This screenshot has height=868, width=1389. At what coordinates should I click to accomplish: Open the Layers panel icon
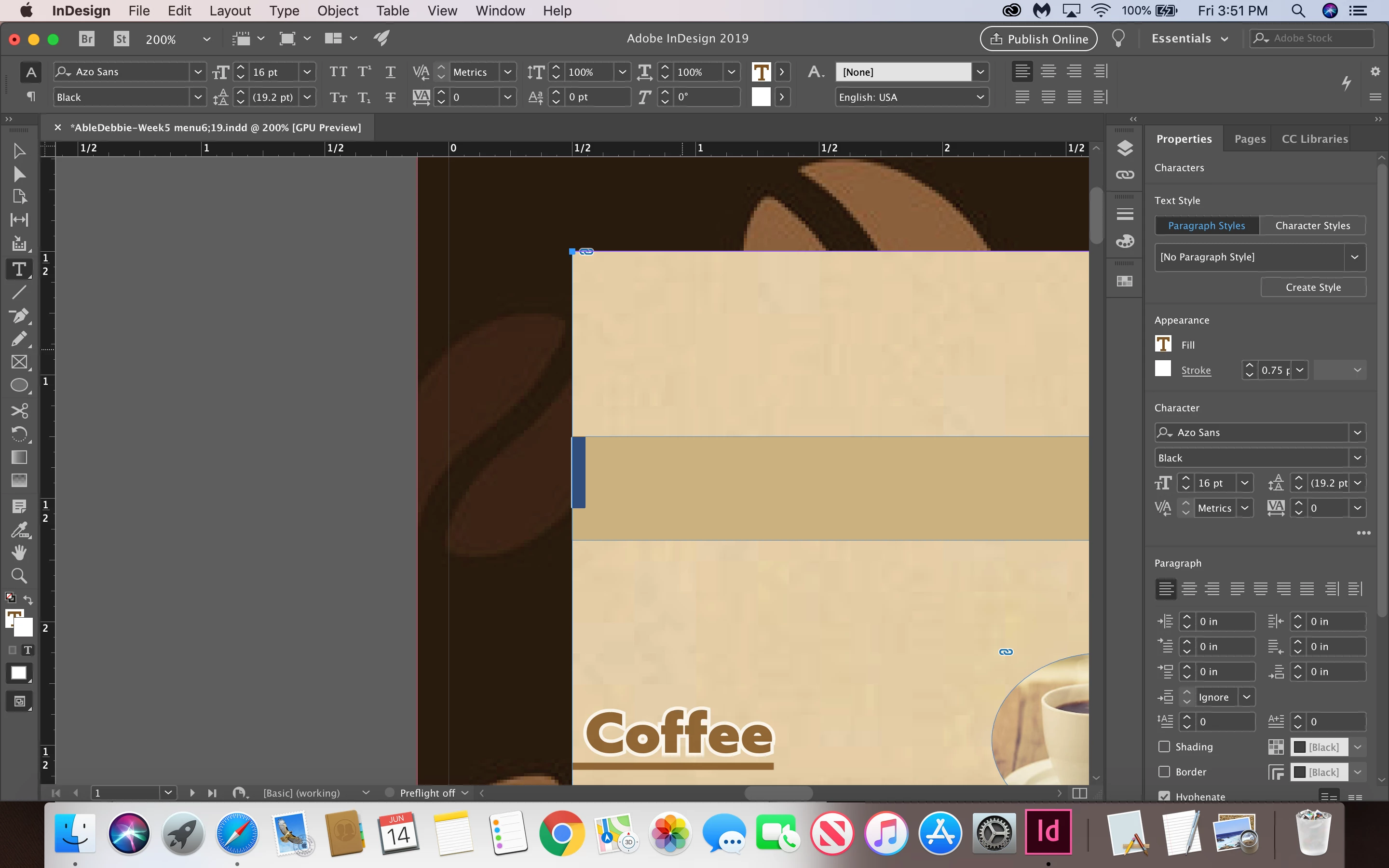pyautogui.click(x=1124, y=148)
